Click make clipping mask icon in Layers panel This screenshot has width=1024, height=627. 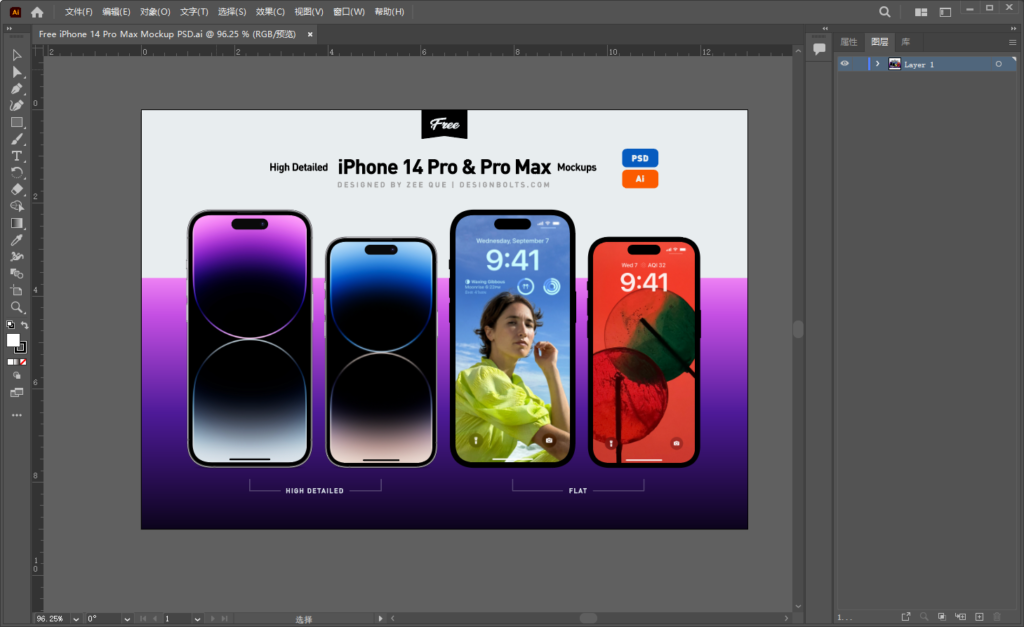pos(942,617)
